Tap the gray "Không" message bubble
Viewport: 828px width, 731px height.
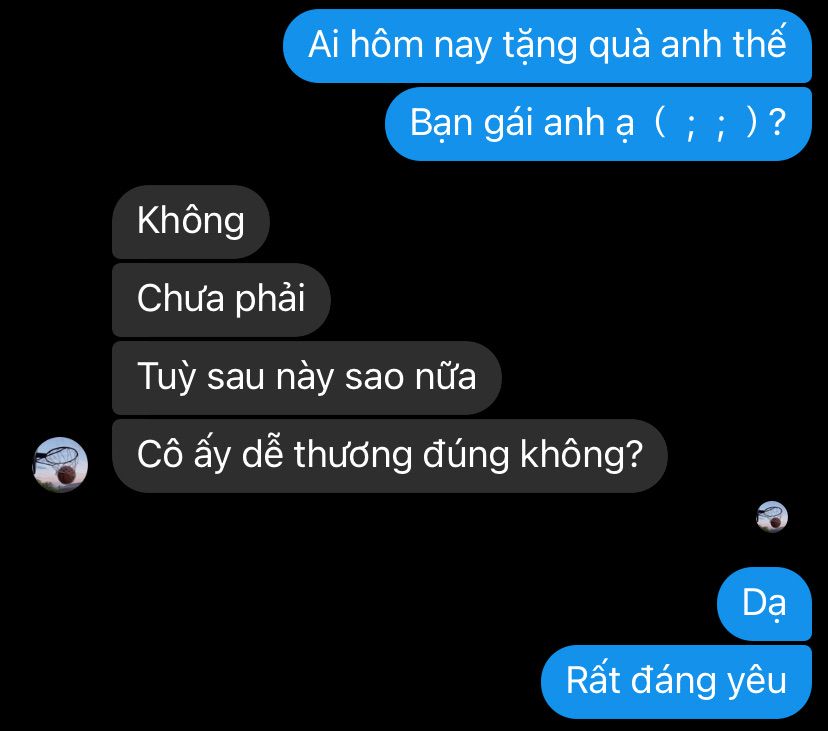pos(191,222)
